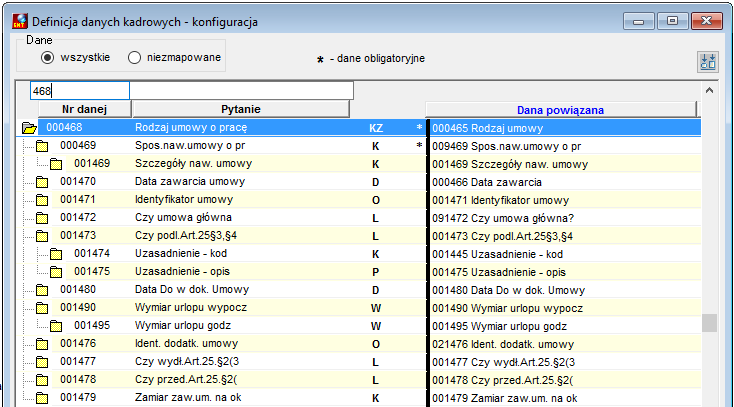Screen dimensions: 734x407
Task: Sort by the 'Nr danej' column header
Action: click(x=84, y=109)
